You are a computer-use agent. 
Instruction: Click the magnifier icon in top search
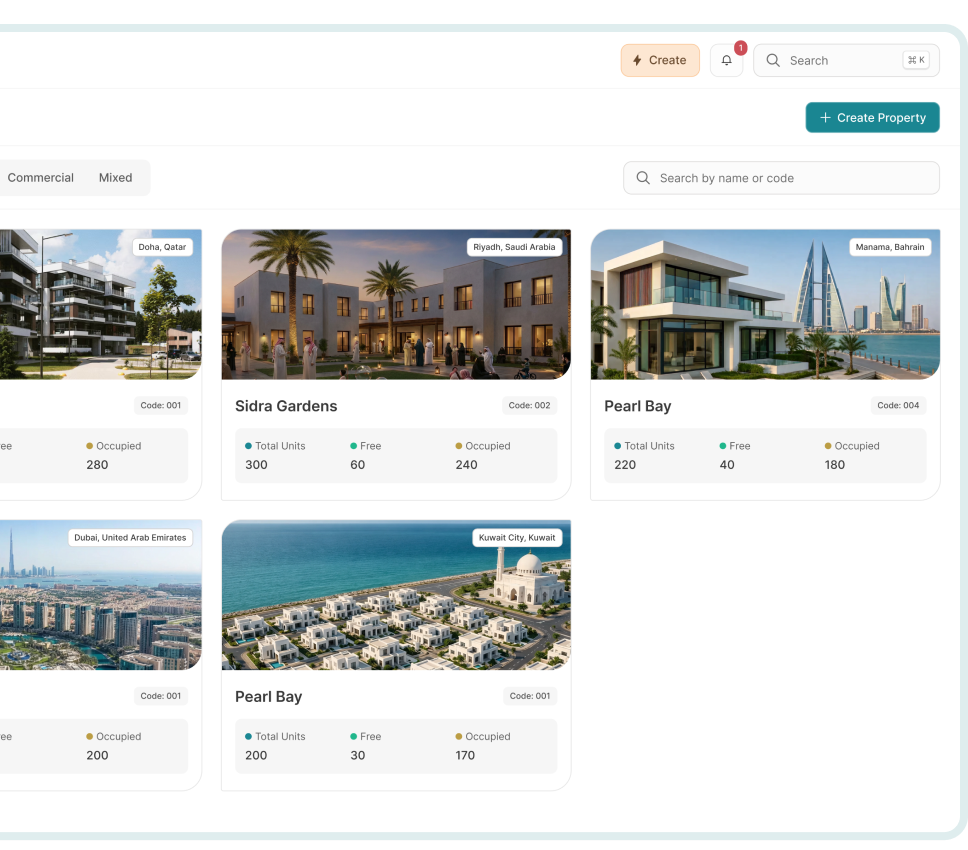[x=773, y=60]
